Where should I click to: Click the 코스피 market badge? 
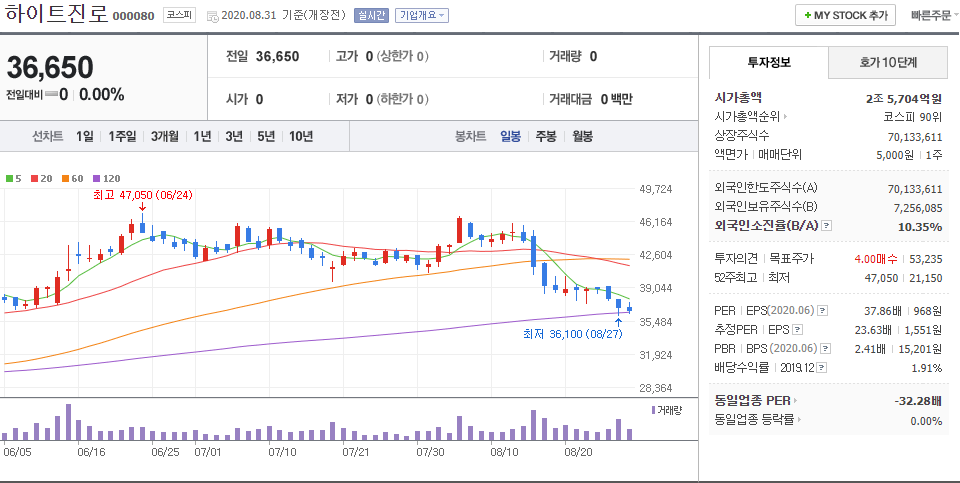179,16
